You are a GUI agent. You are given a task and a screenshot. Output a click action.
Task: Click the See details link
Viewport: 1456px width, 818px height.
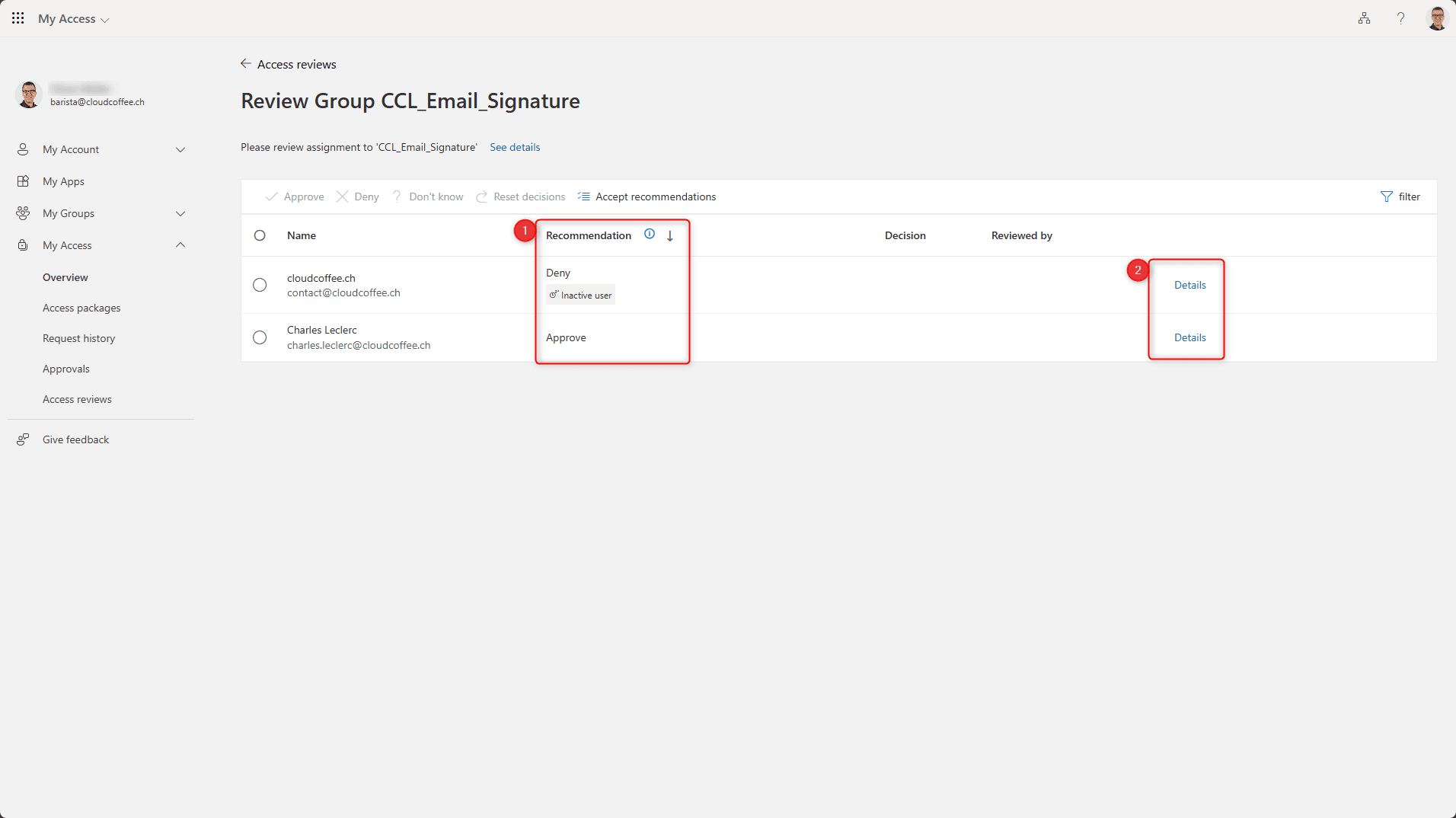515,147
